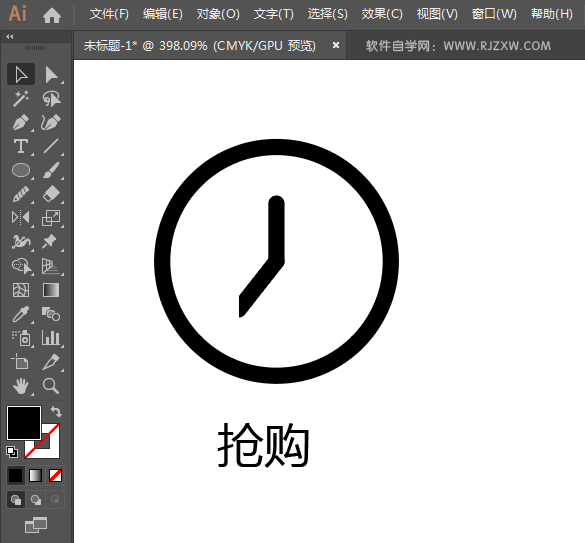Select the Lasso tool
Image resolution: width=585 pixels, height=543 pixels.
point(51,98)
